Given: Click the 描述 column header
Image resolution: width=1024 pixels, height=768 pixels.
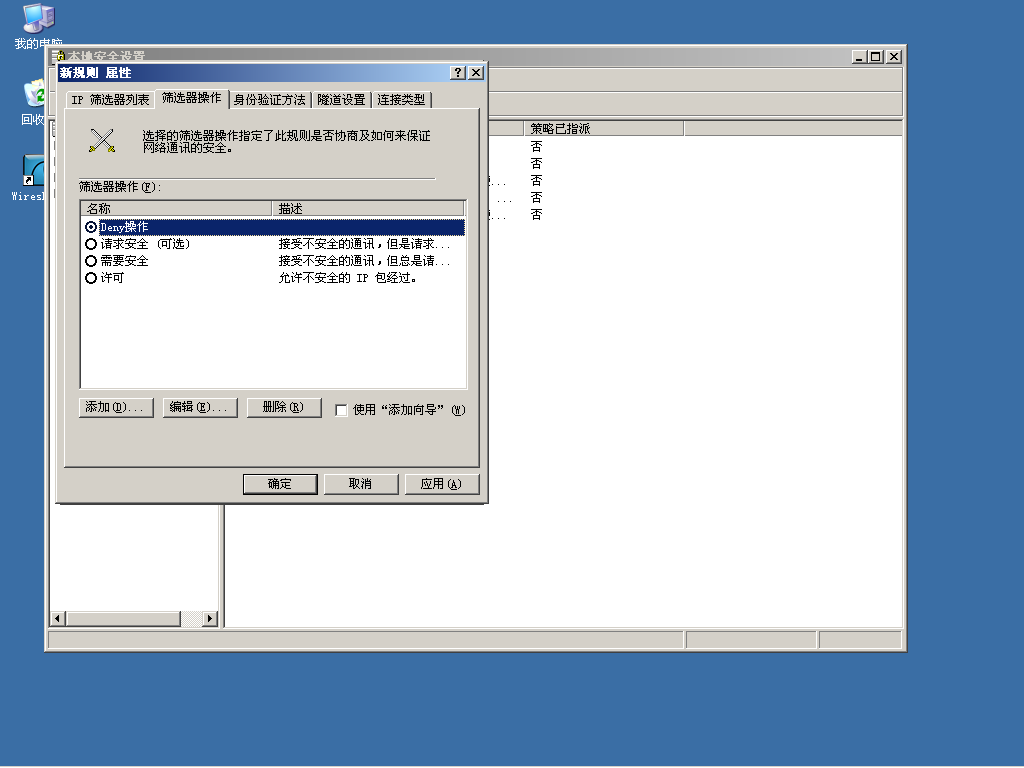Looking at the screenshot, I should pyautogui.click(x=368, y=208).
